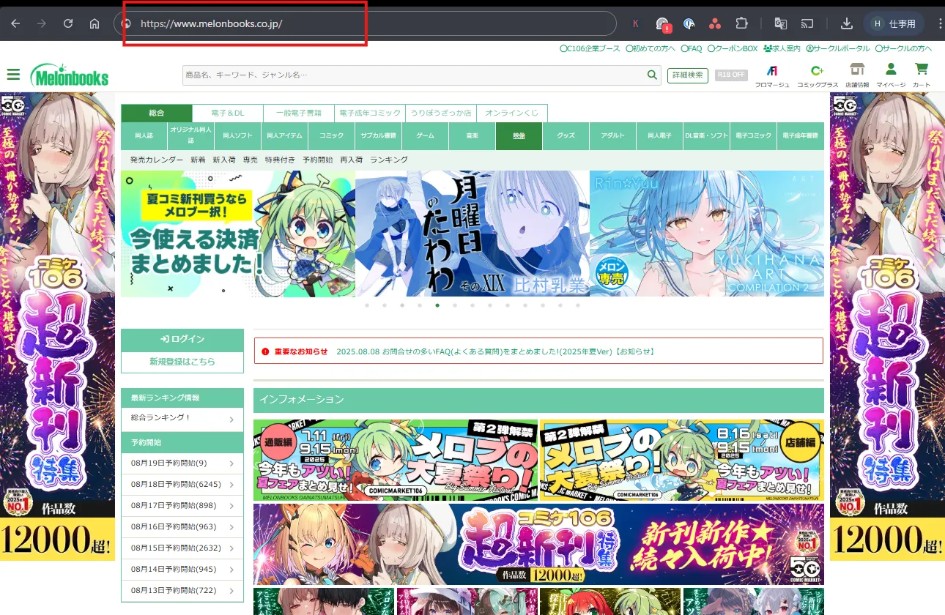Open the ゲーム category
The image size is (945, 615).
click(x=425, y=136)
